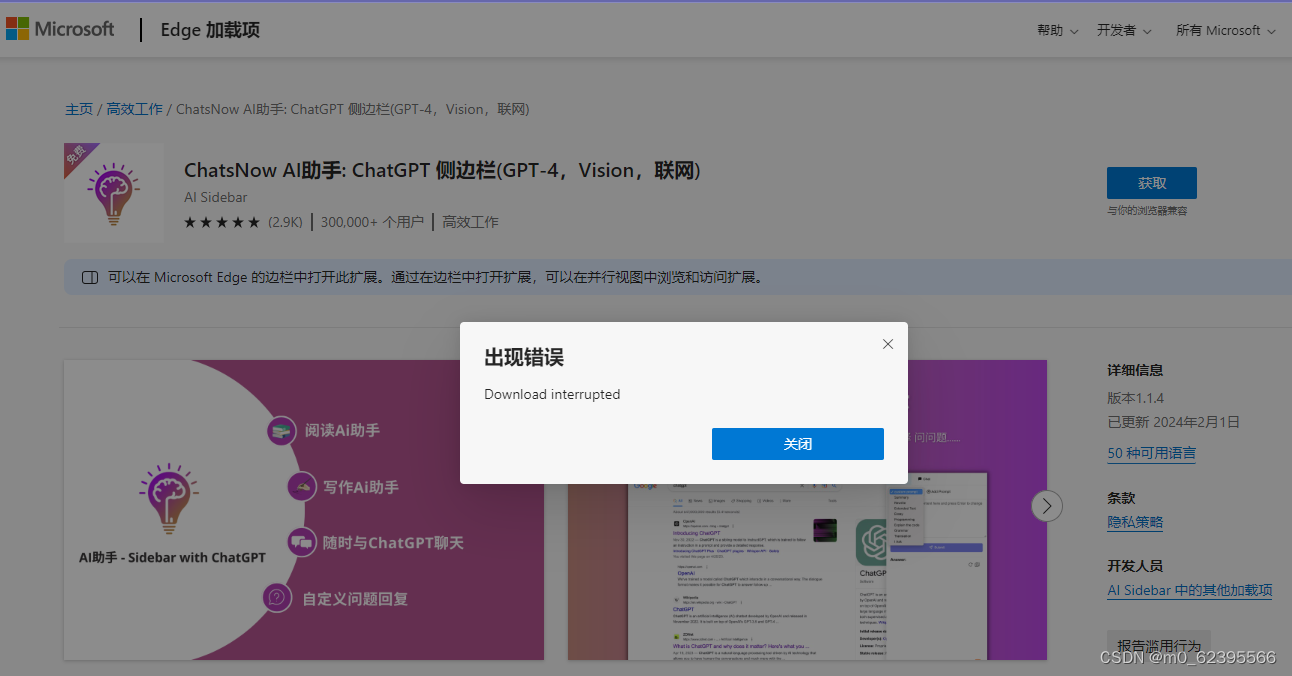Click the 写作Ai助手 icon in screenshot

pyautogui.click(x=302, y=487)
